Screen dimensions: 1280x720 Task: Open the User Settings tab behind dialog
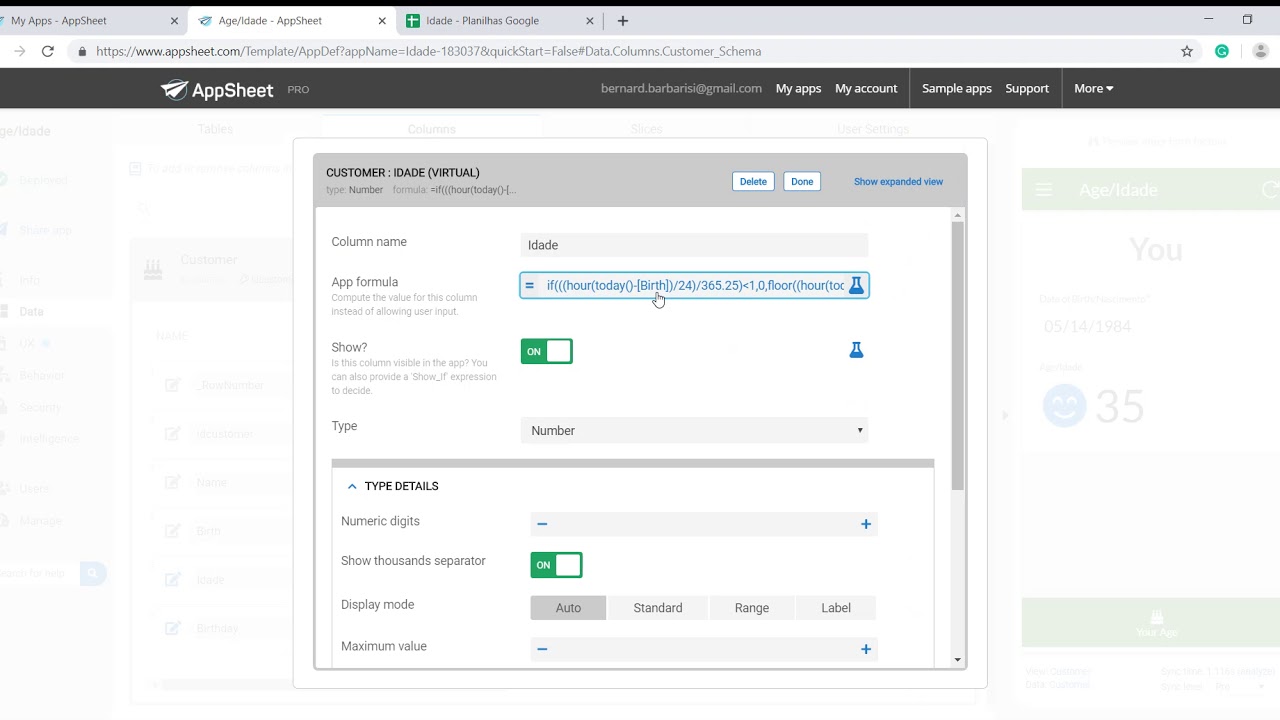pos(873,129)
